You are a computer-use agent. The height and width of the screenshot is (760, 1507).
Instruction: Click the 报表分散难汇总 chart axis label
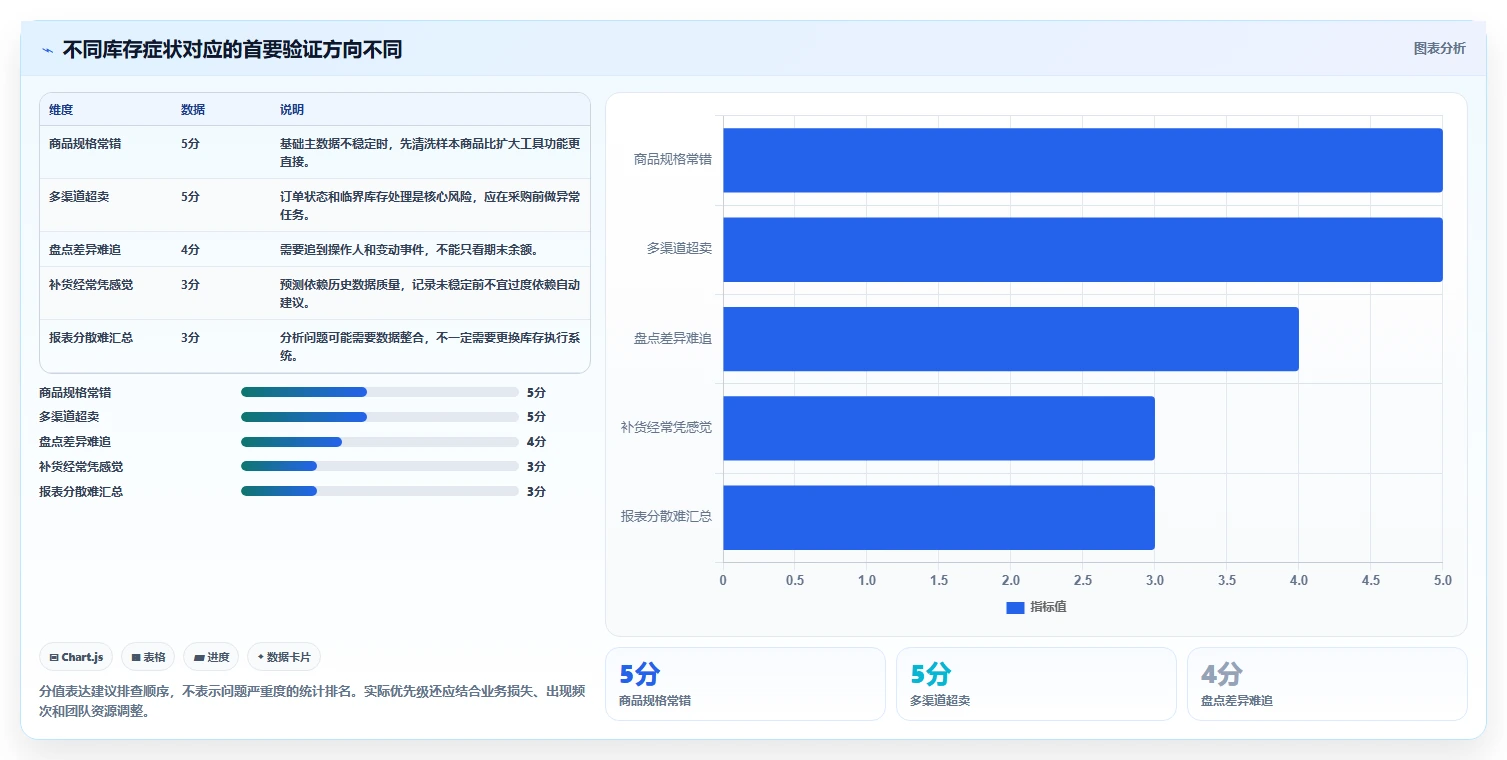click(666, 517)
